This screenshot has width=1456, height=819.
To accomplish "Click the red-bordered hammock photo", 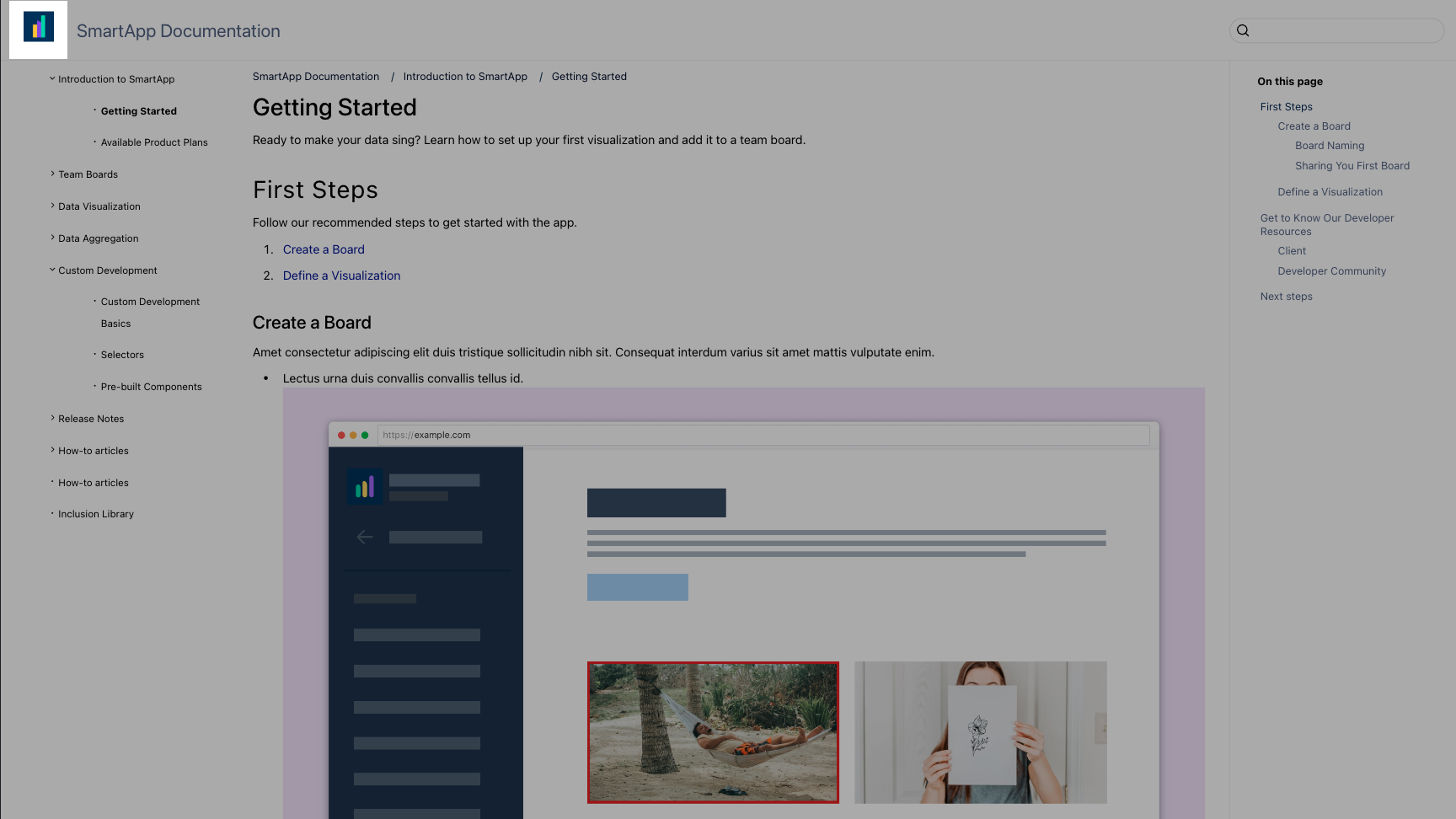I will tap(713, 731).
